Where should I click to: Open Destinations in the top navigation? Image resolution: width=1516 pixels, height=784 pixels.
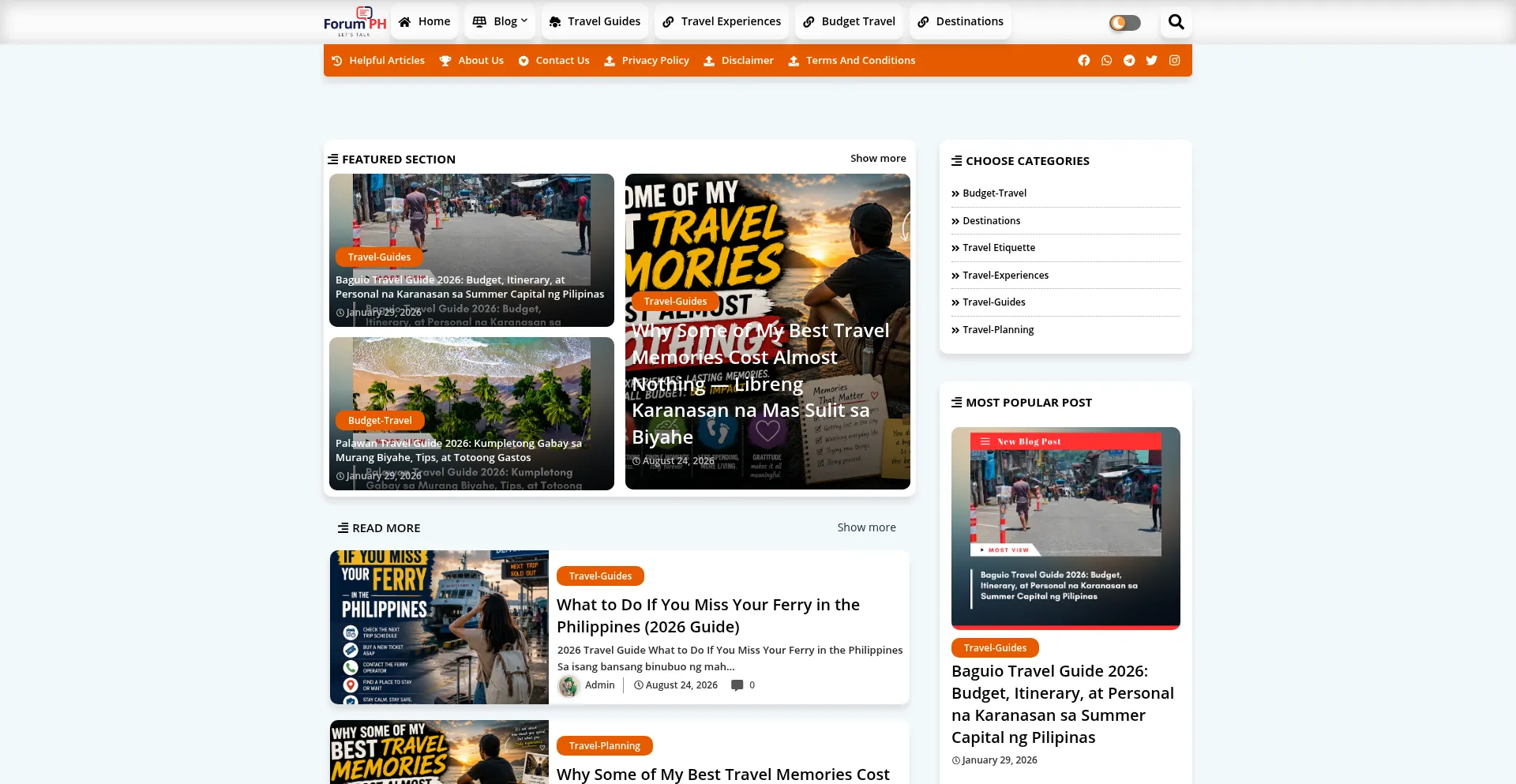click(x=960, y=22)
